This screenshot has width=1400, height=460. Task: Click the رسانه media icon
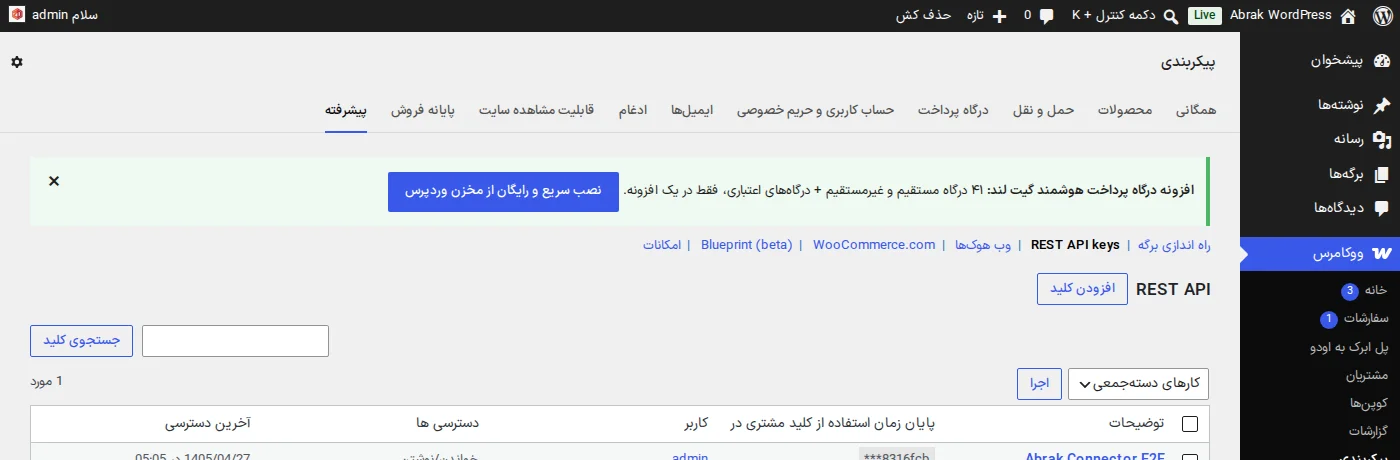coord(1381,140)
